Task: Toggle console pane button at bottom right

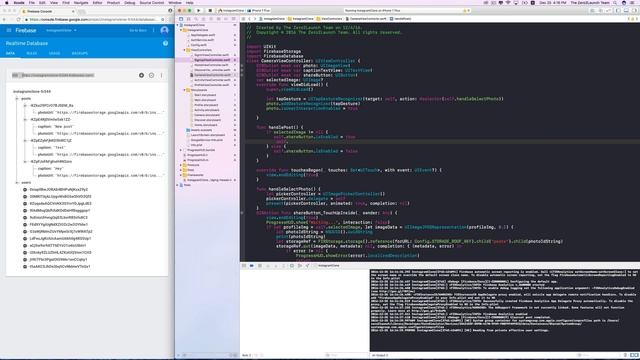Action: click(x=636, y=356)
